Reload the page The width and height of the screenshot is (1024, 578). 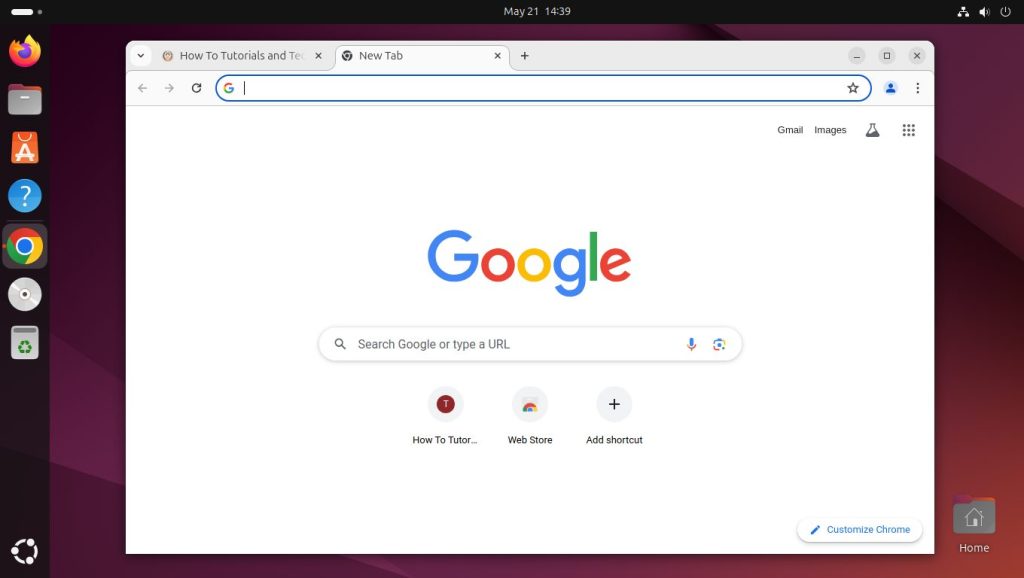pos(196,88)
